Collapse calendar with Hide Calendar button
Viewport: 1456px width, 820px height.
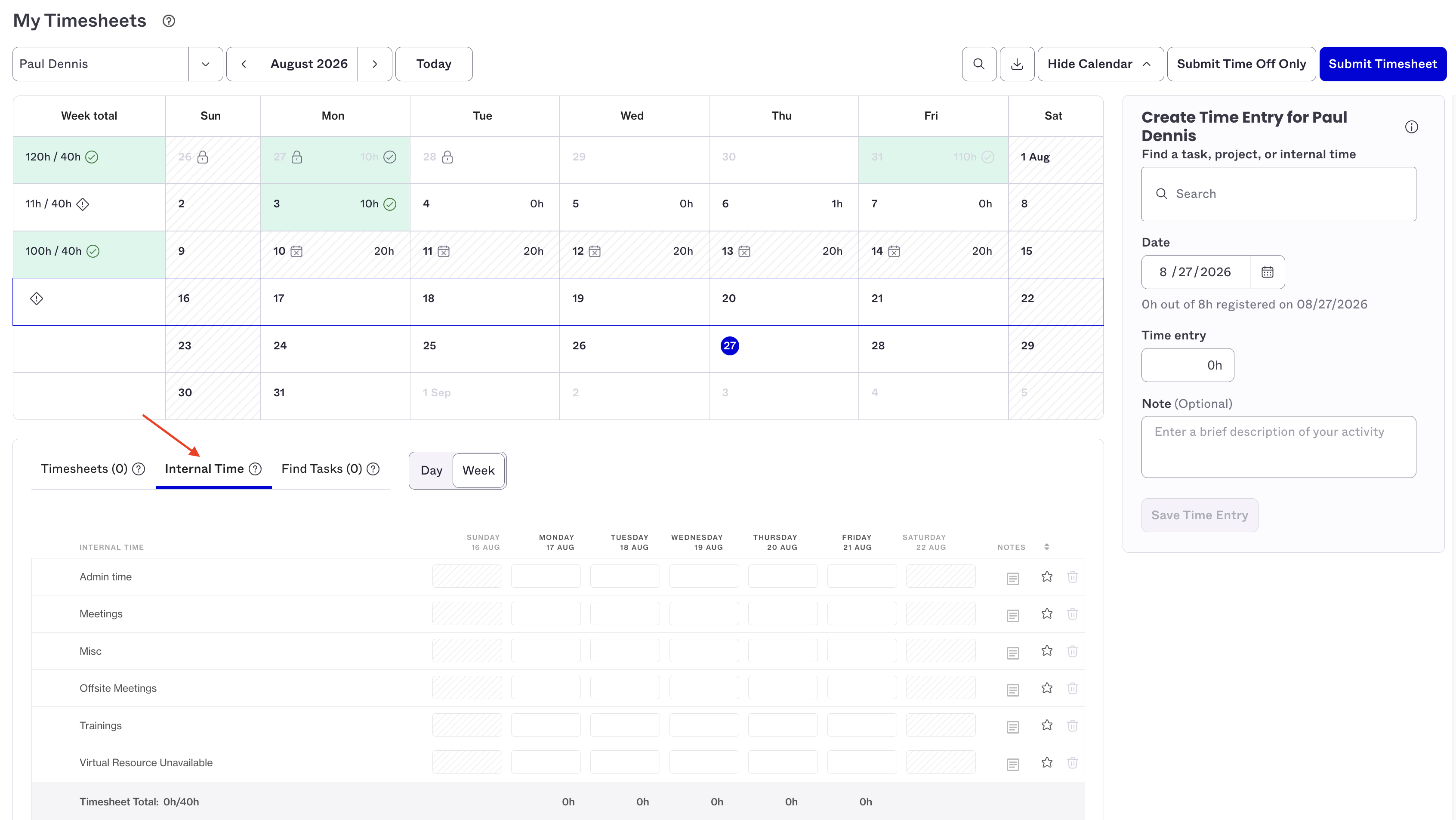1100,64
